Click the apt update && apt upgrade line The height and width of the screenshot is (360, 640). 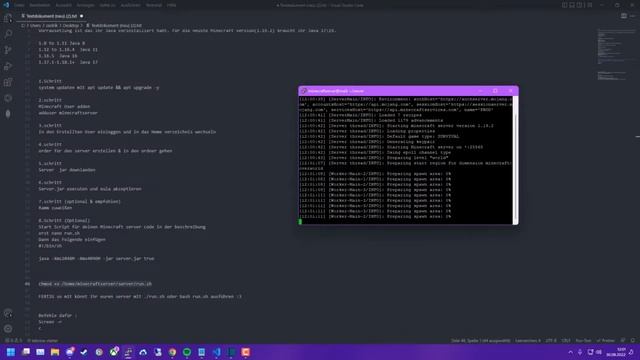pyautogui.click(x=99, y=87)
